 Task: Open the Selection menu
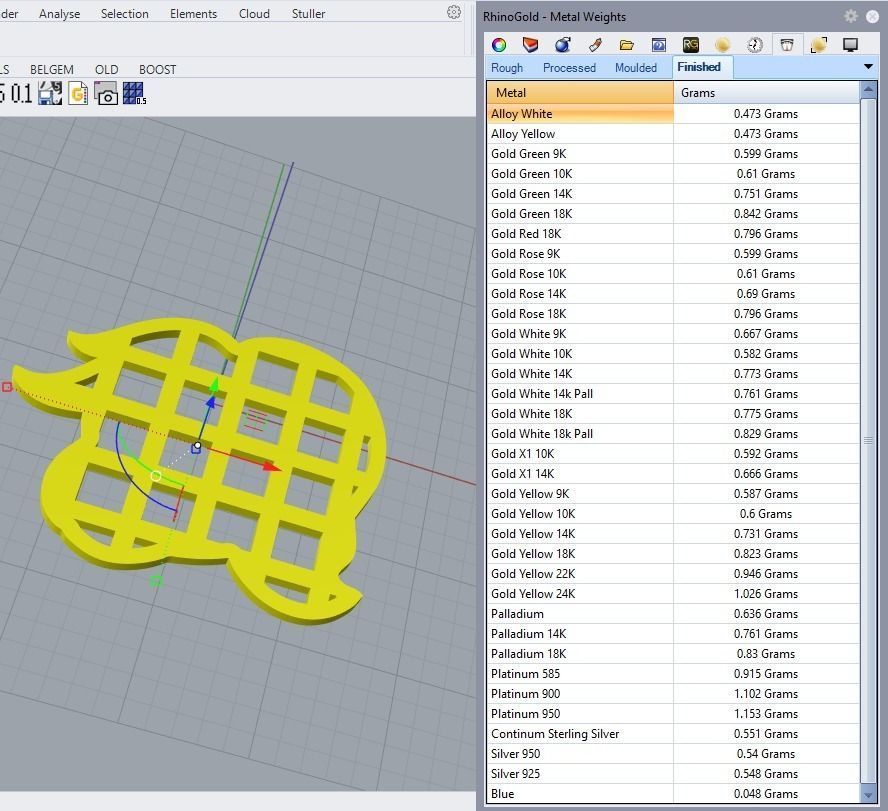[125, 14]
